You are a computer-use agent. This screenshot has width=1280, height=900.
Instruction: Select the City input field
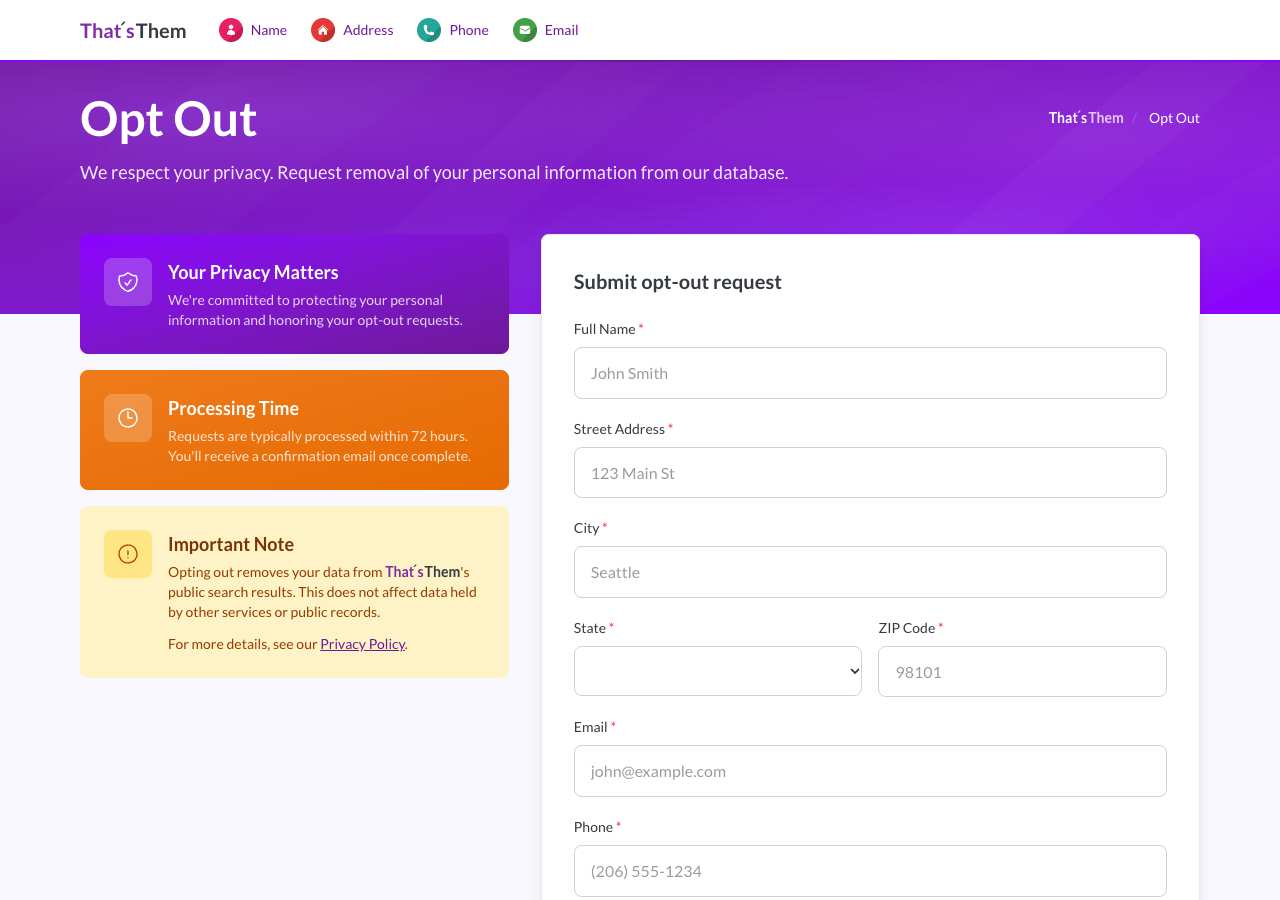[x=870, y=572]
